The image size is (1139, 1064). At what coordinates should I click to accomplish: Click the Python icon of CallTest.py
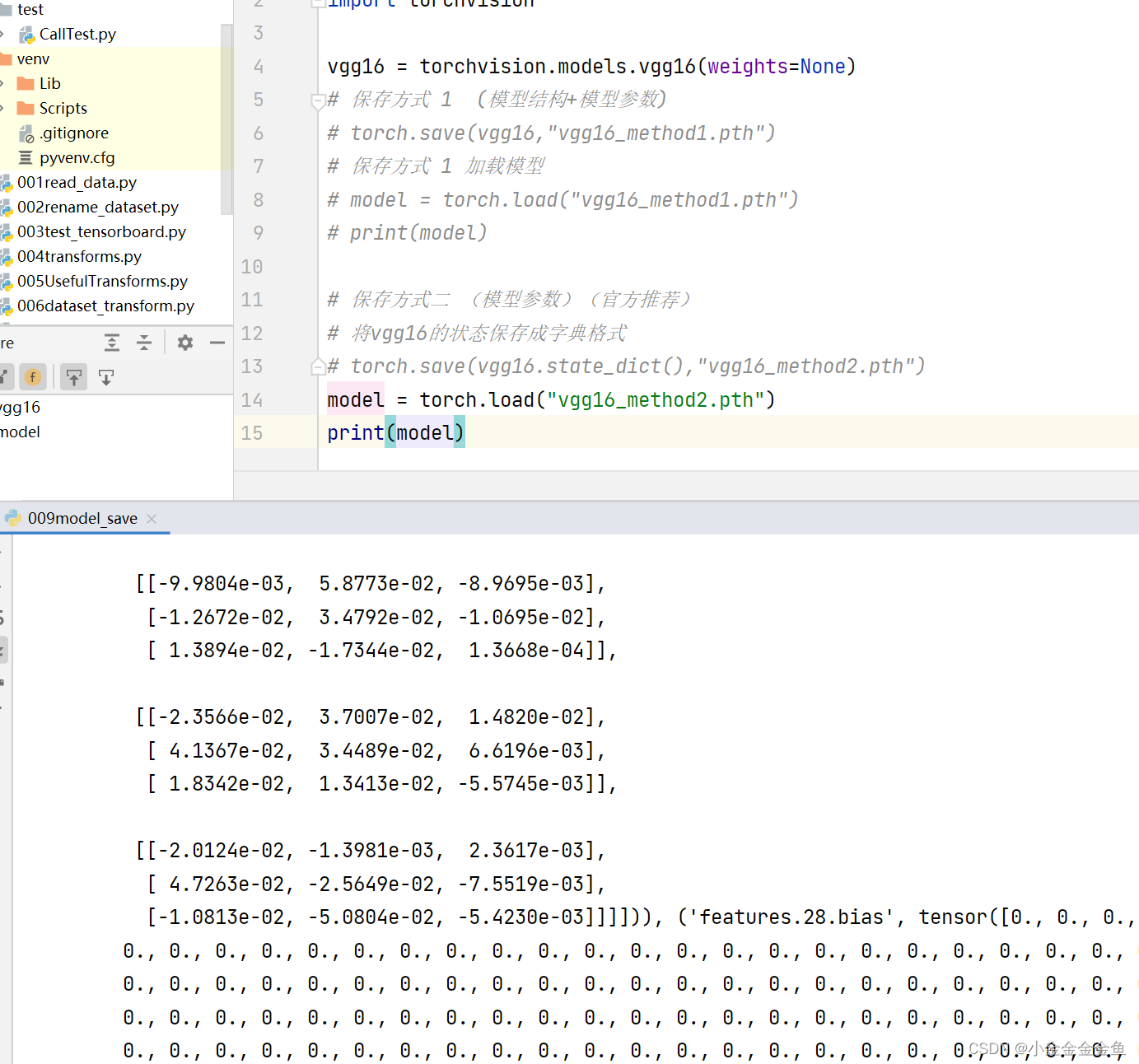(x=27, y=35)
